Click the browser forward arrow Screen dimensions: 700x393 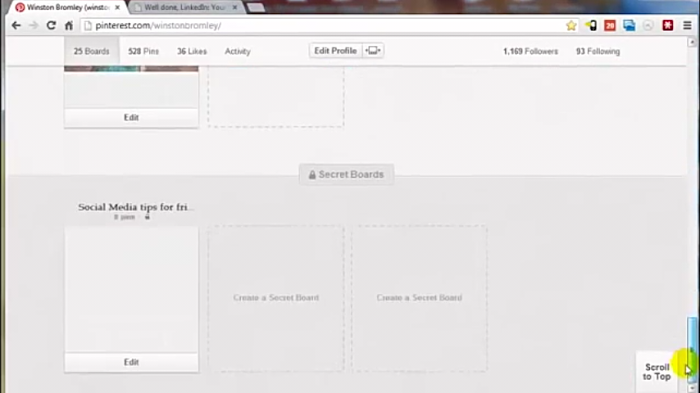(33, 25)
